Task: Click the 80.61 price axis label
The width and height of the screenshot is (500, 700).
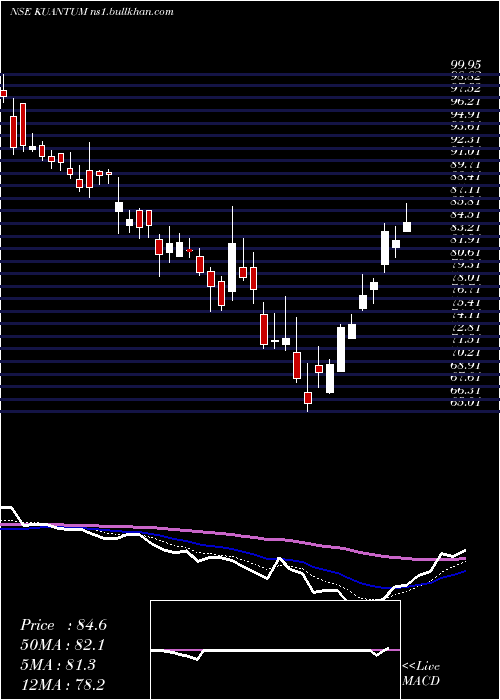Action: [x=465, y=252]
